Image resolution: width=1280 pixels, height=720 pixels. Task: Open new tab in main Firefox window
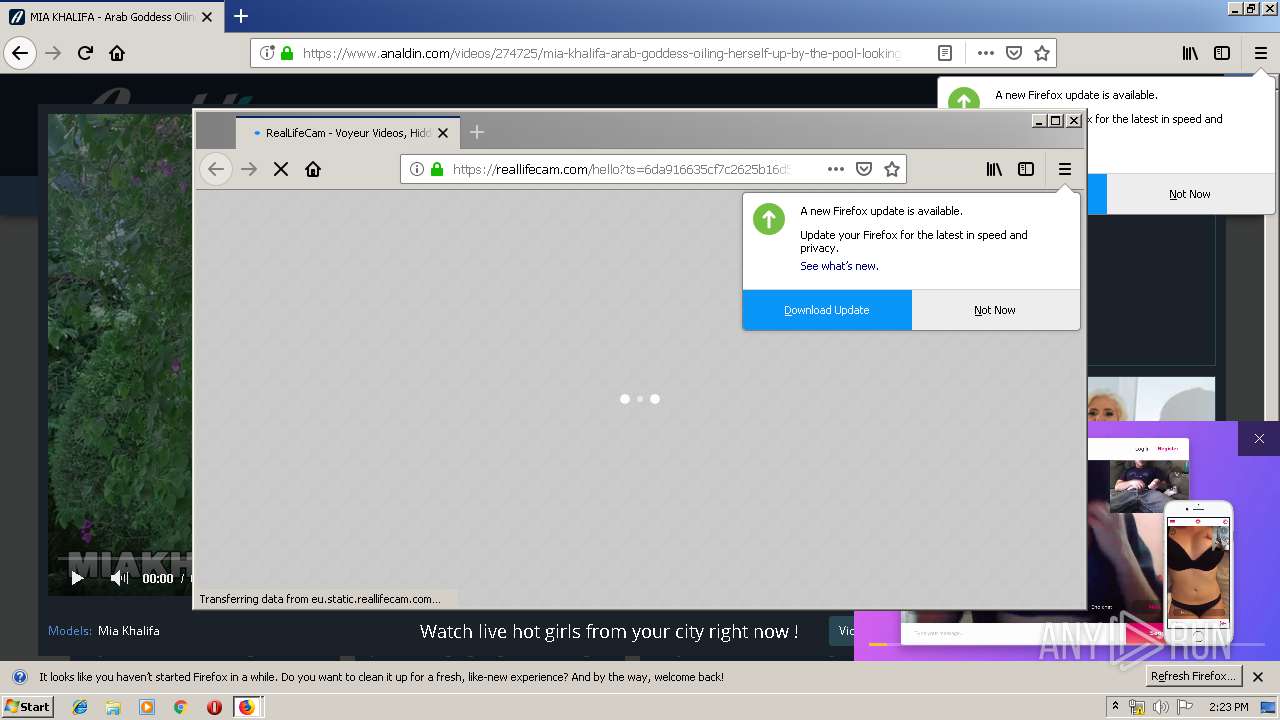[241, 16]
